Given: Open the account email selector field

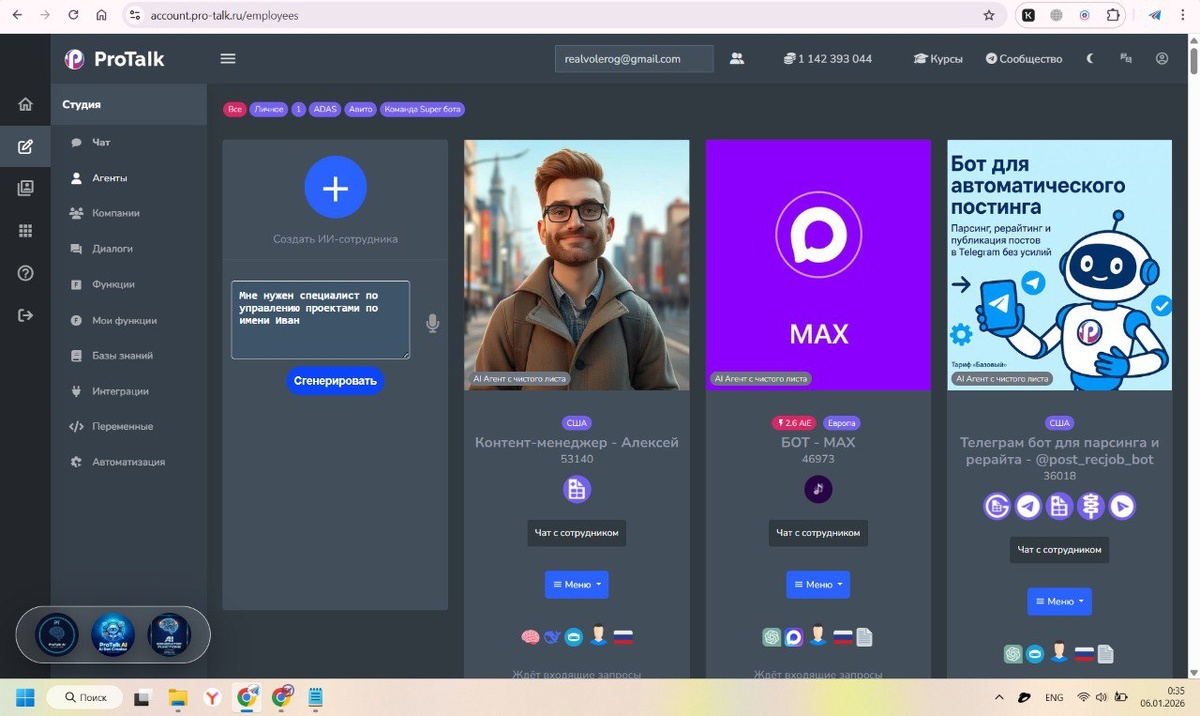Looking at the screenshot, I should pyautogui.click(x=634, y=59).
